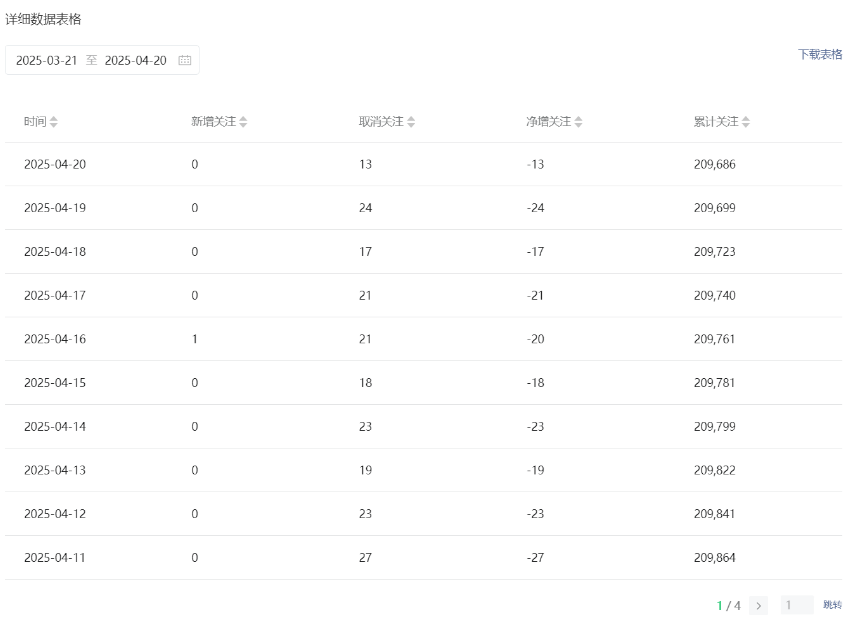This screenshot has width=848, height=618.
Task: Sort by 取消关注 column sort icon
Action: 411,122
